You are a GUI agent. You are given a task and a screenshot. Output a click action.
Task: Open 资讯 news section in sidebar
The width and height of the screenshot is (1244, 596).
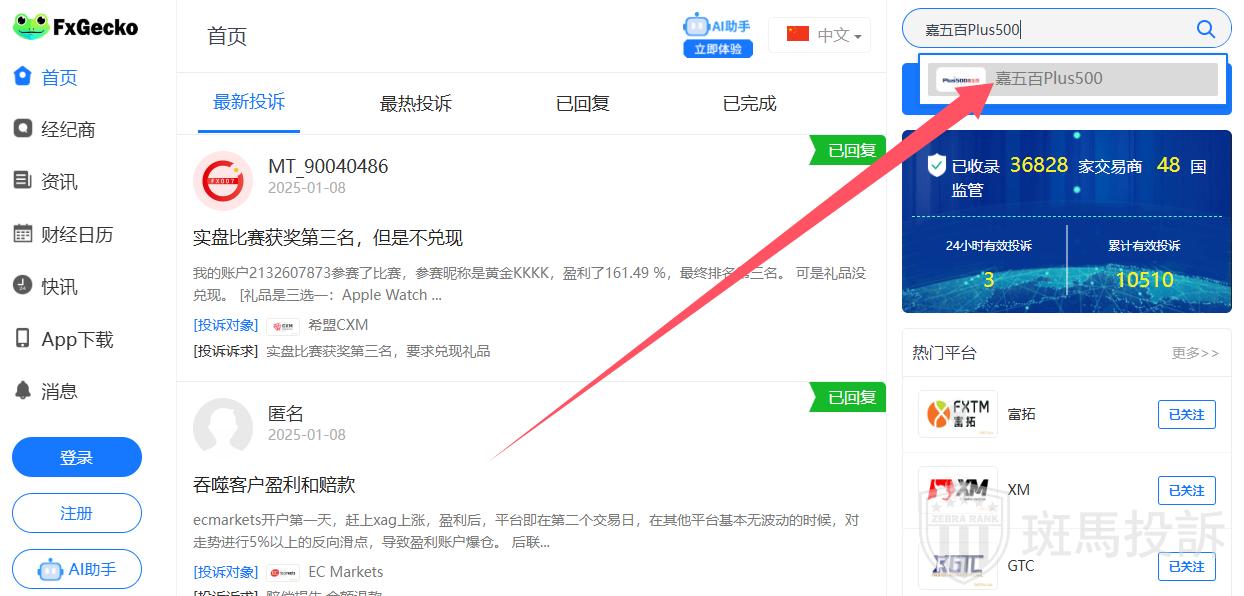[x=58, y=182]
